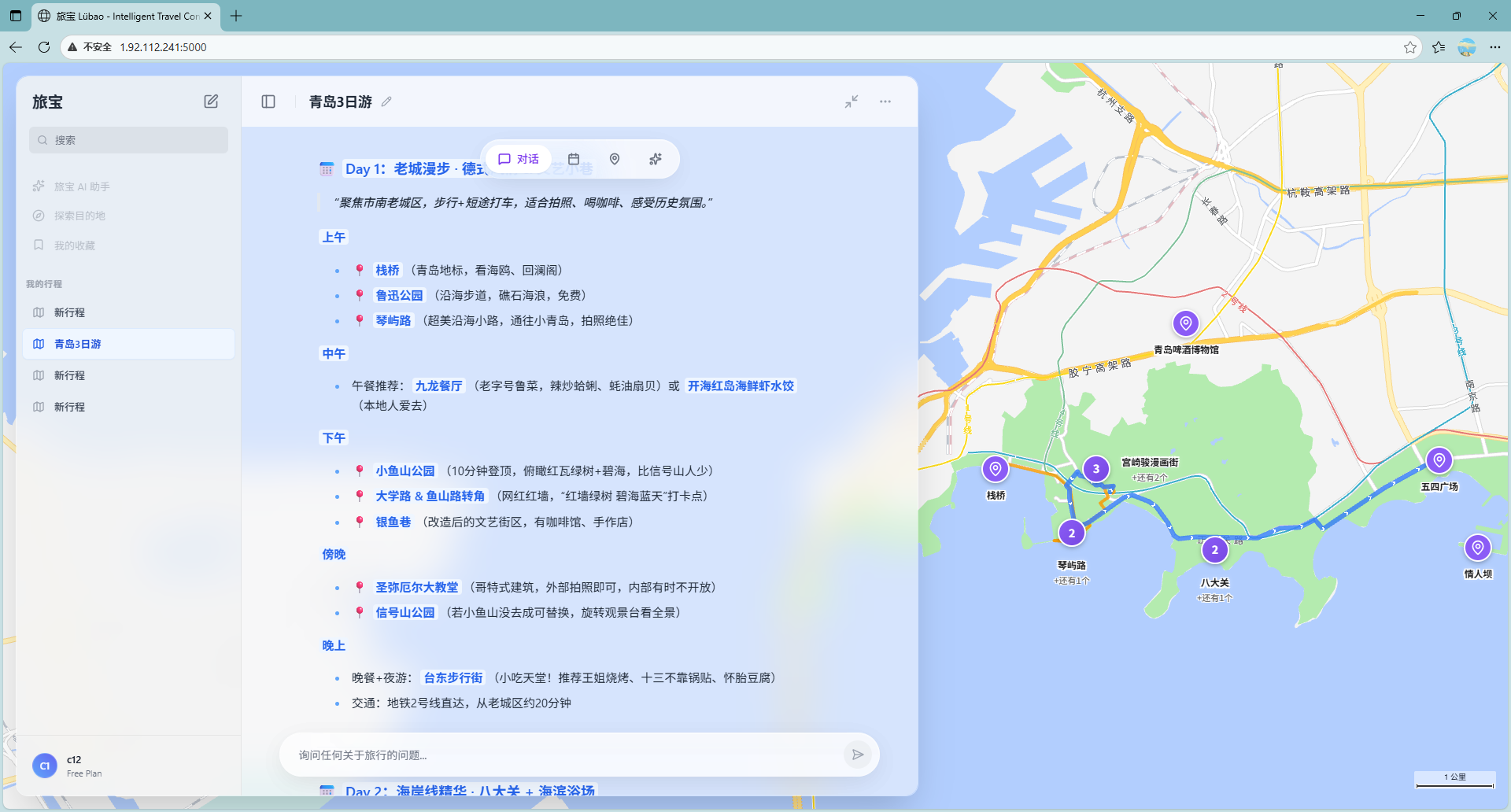Open the browser tab actions menu icon
The image size is (1511, 812).
point(16,16)
